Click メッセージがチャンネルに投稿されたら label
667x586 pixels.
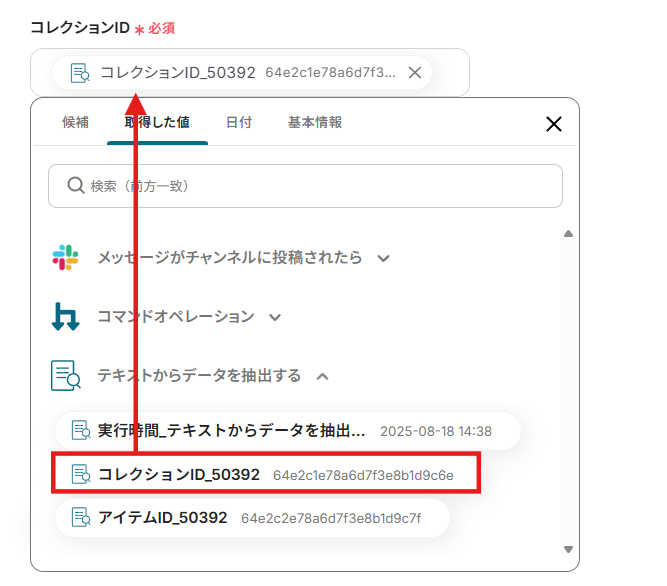[x=230, y=257]
